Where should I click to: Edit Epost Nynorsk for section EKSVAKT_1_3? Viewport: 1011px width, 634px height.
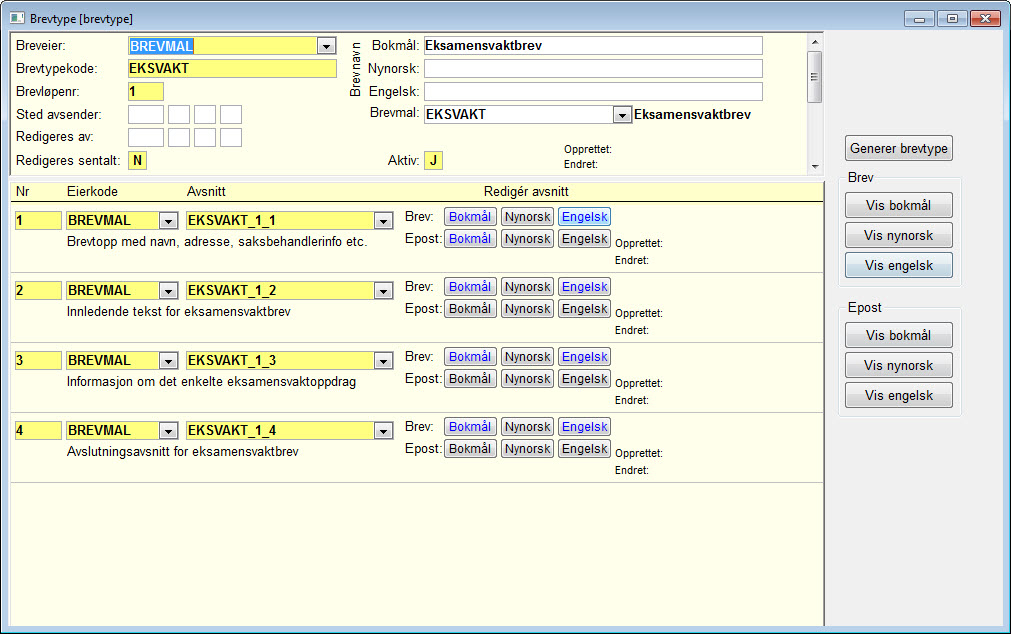pyautogui.click(x=527, y=379)
